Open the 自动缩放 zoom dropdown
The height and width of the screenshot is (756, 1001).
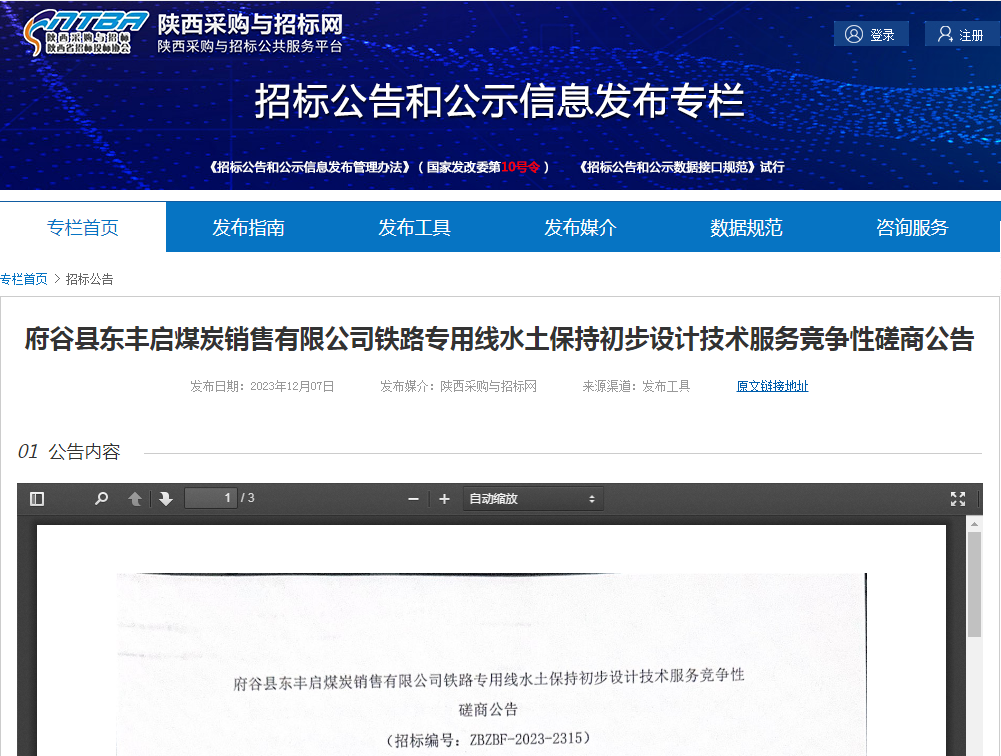532,499
